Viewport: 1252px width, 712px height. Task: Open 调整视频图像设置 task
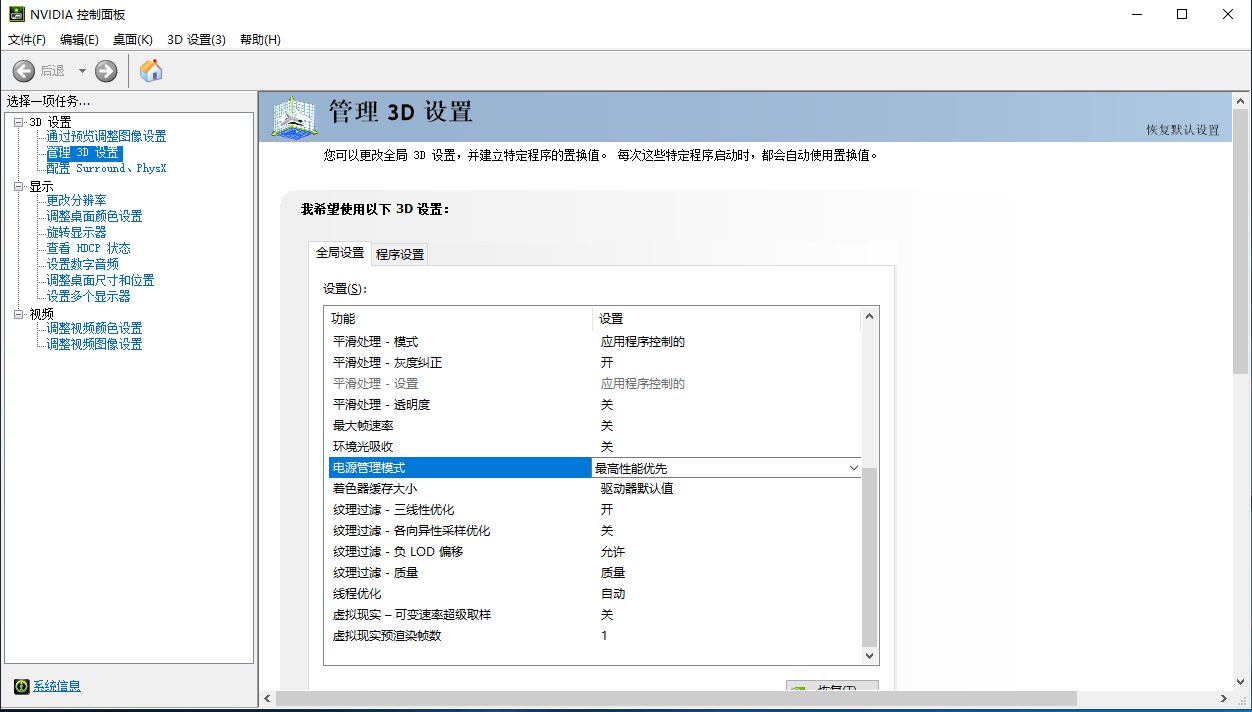click(94, 345)
